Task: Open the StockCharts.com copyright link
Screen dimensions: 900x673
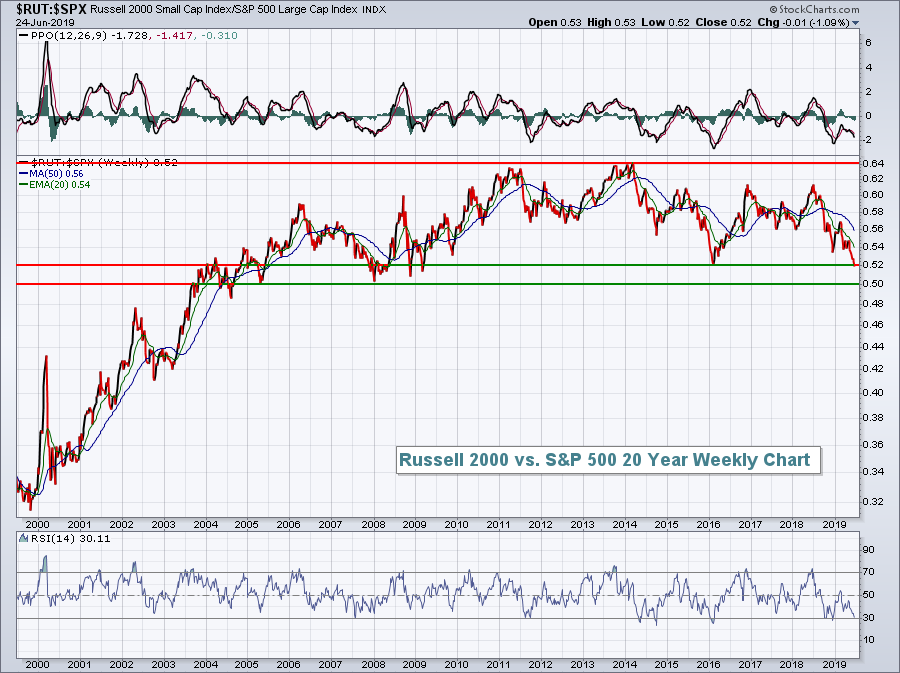Action: 814,9
